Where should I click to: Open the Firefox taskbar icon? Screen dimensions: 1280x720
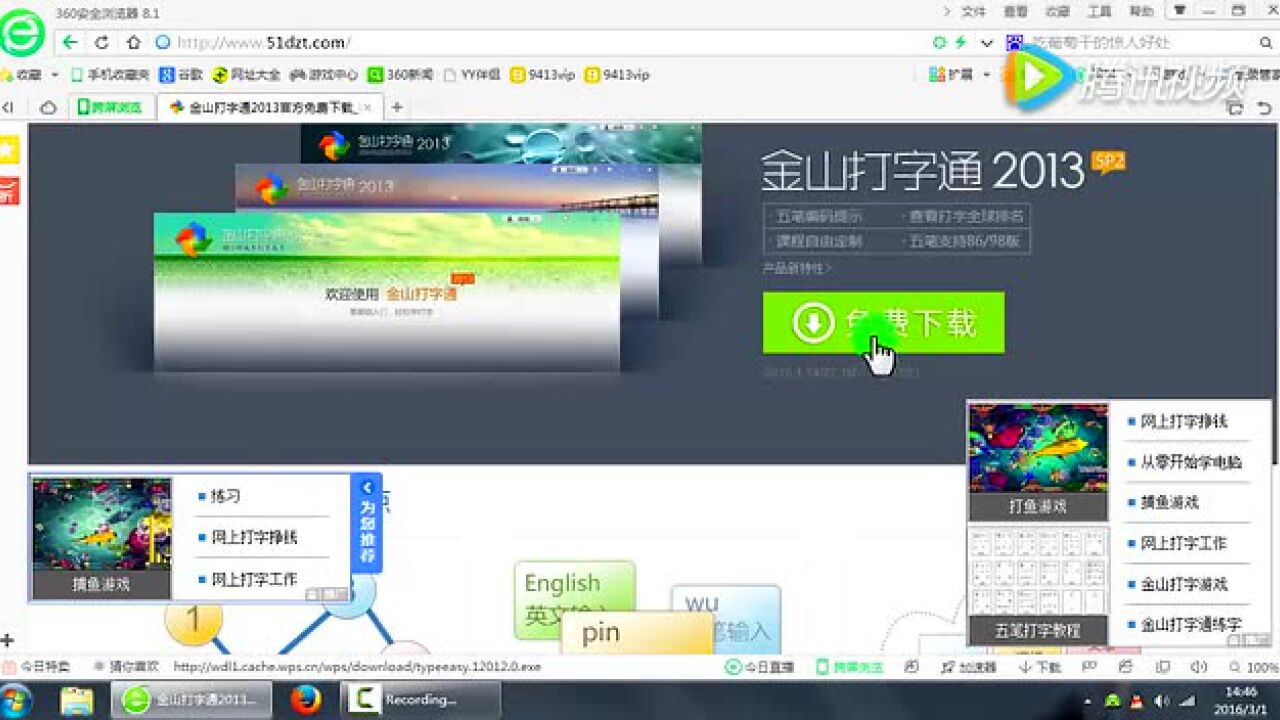307,700
